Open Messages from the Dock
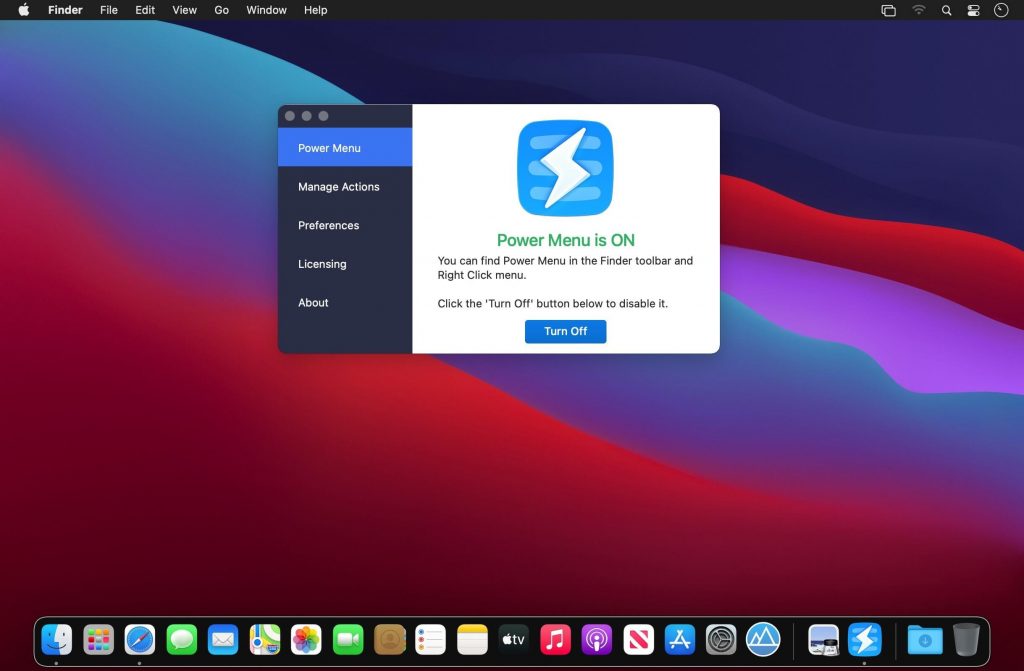This screenshot has height=671, width=1024. click(x=181, y=639)
